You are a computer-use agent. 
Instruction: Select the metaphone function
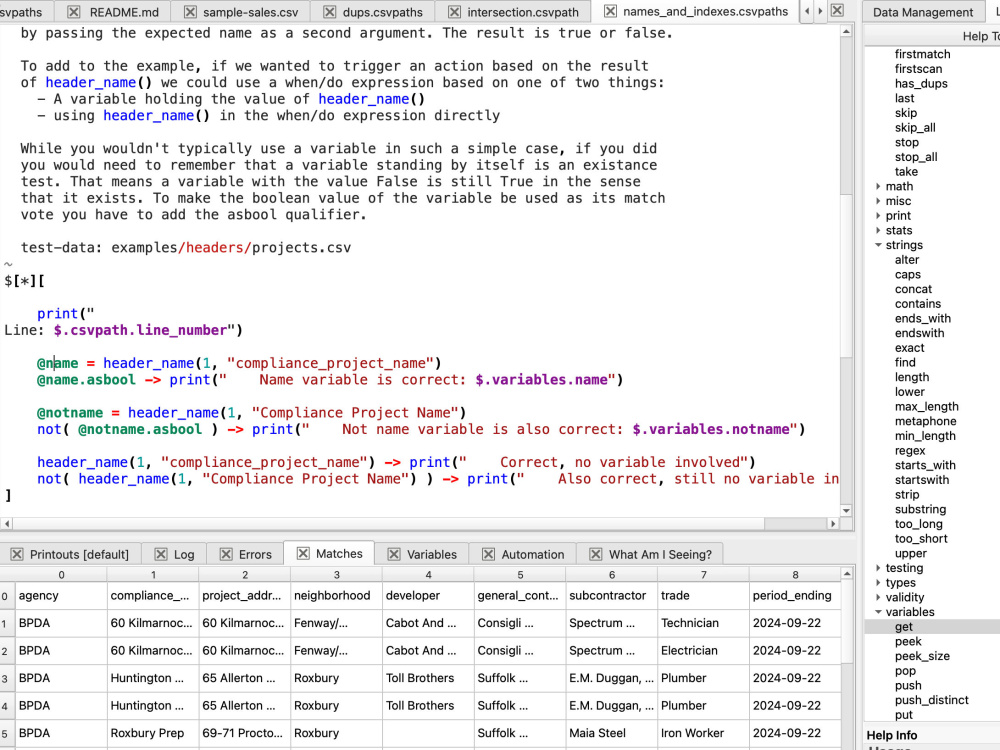(925, 421)
